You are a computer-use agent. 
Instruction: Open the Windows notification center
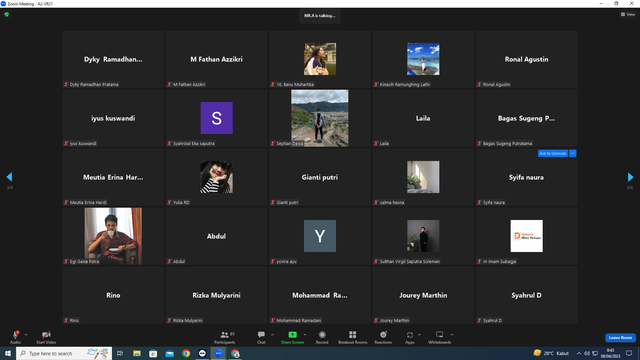point(629,353)
